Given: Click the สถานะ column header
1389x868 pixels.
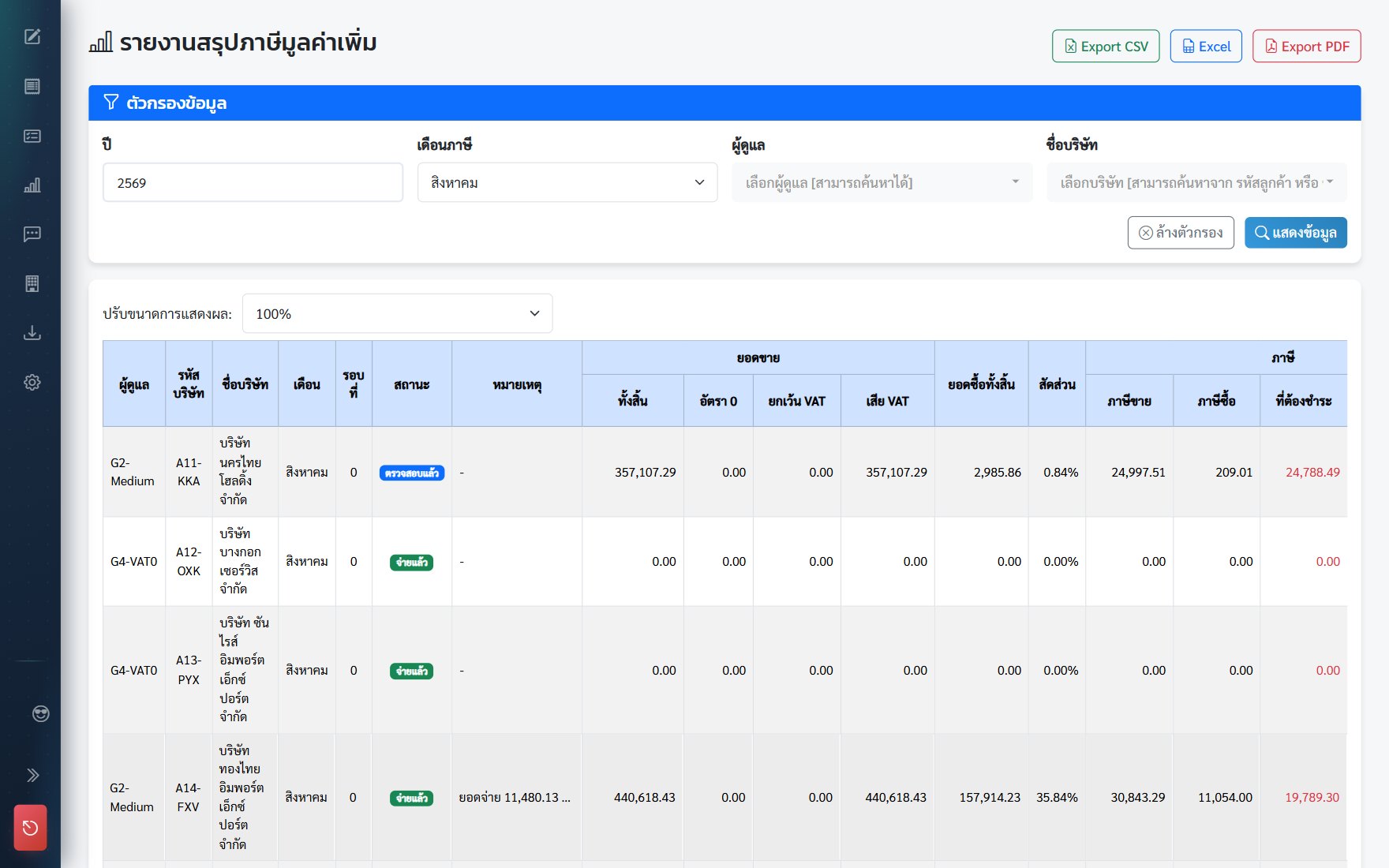Looking at the screenshot, I should [412, 384].
